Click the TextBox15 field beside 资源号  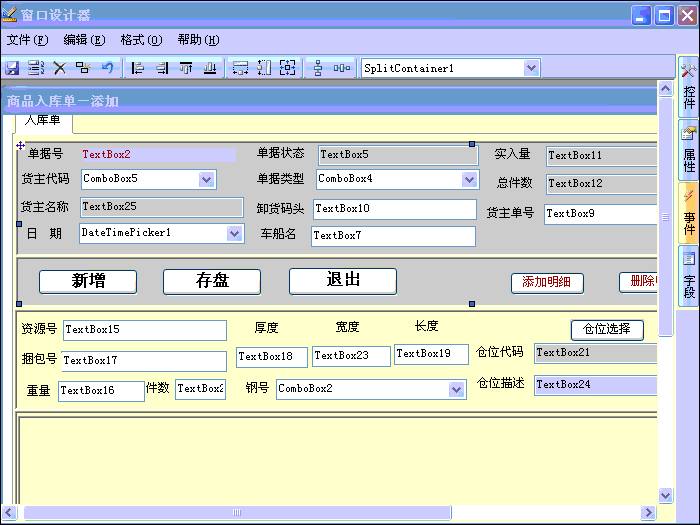[145, 330]
